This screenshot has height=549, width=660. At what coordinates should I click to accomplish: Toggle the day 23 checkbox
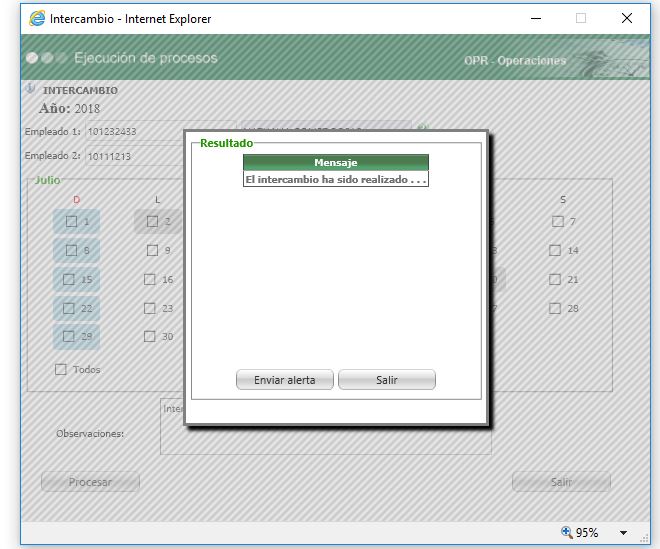click(149, 308)
